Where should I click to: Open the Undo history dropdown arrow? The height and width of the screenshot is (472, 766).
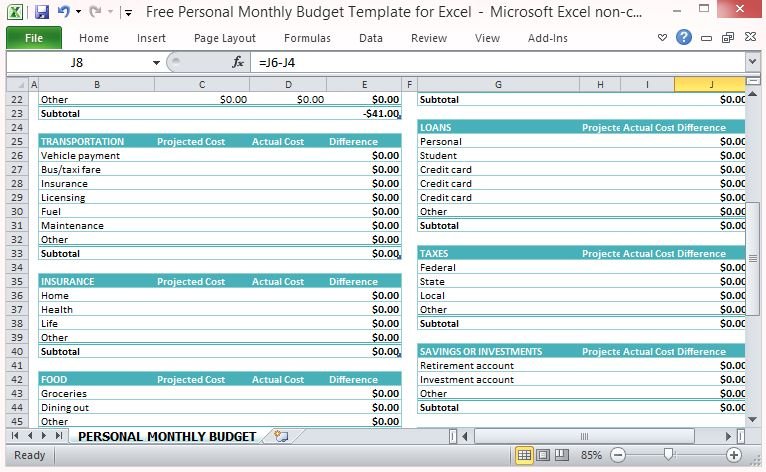coord(78,11)
